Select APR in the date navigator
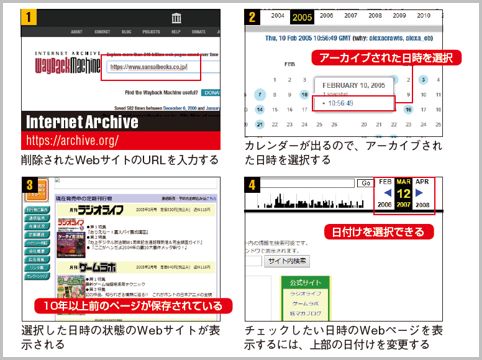 (x=422, y=182)
